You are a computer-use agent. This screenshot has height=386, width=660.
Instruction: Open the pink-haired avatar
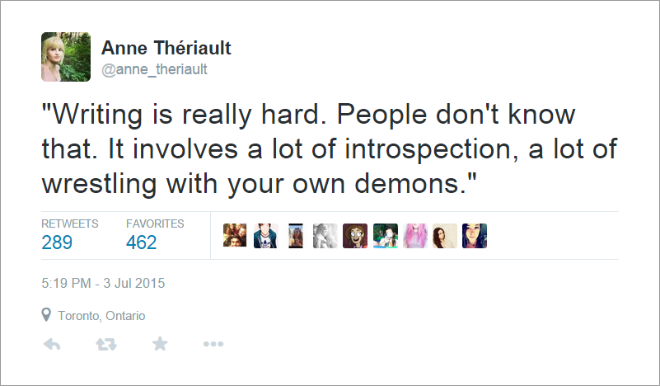click(x=415, y=236)
